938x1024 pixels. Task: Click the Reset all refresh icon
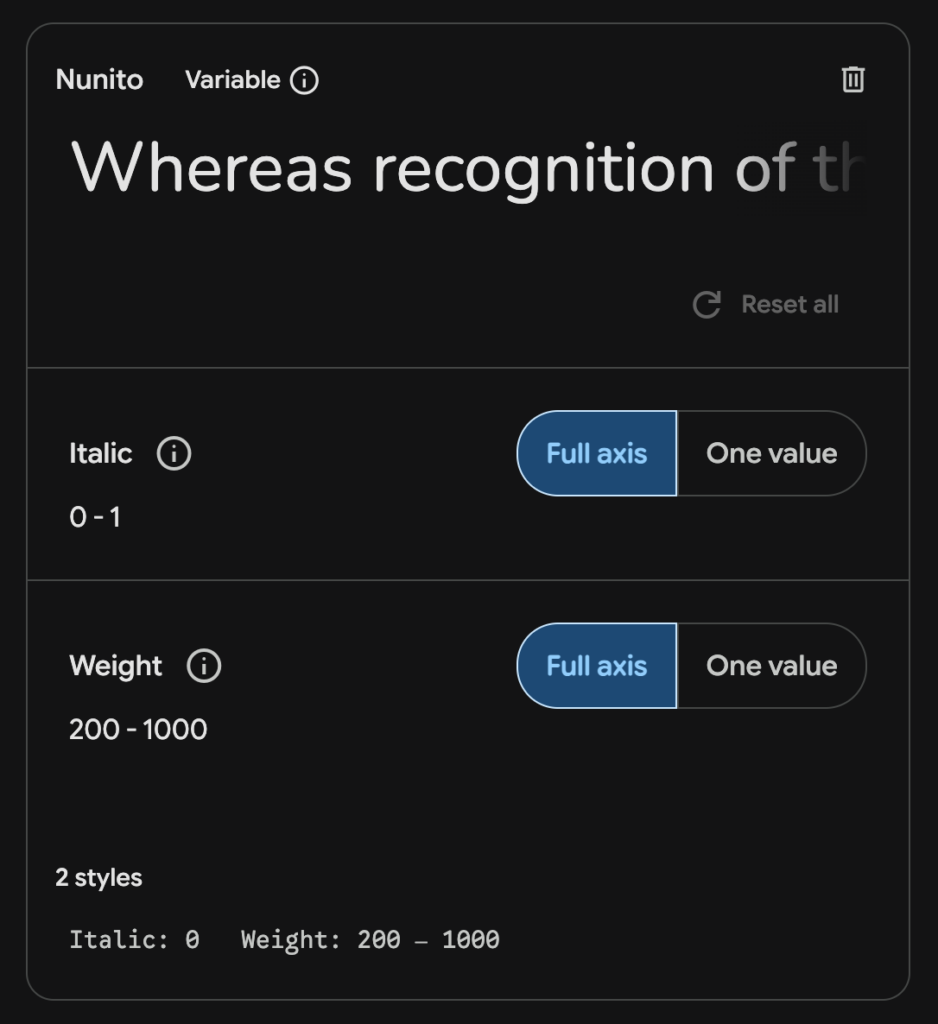pyautogui.click(x=708, y=304)
